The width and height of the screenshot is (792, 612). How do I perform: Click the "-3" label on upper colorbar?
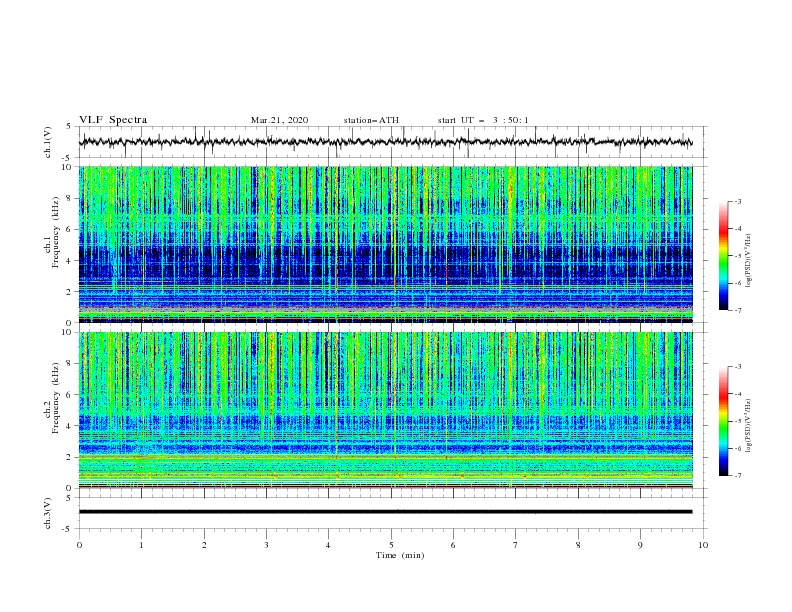pos(738,201)
